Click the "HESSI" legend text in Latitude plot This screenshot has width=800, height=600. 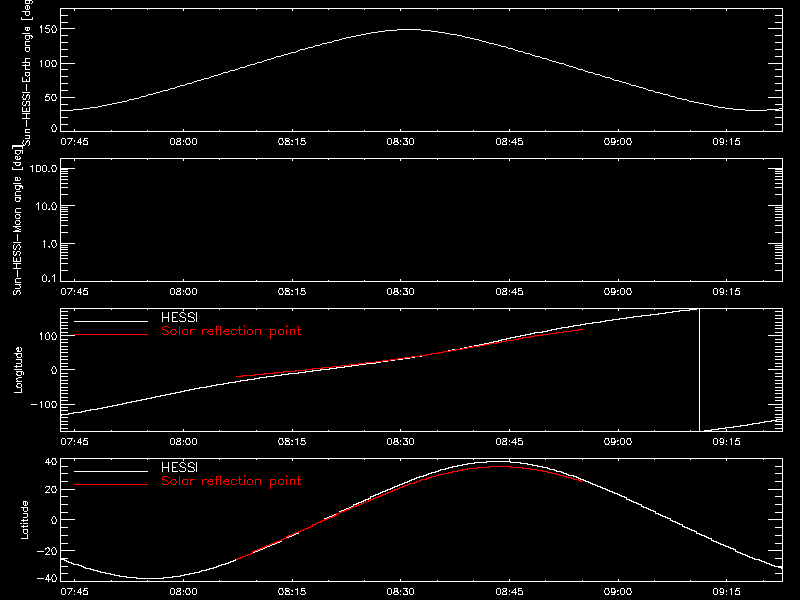(179, 467)
